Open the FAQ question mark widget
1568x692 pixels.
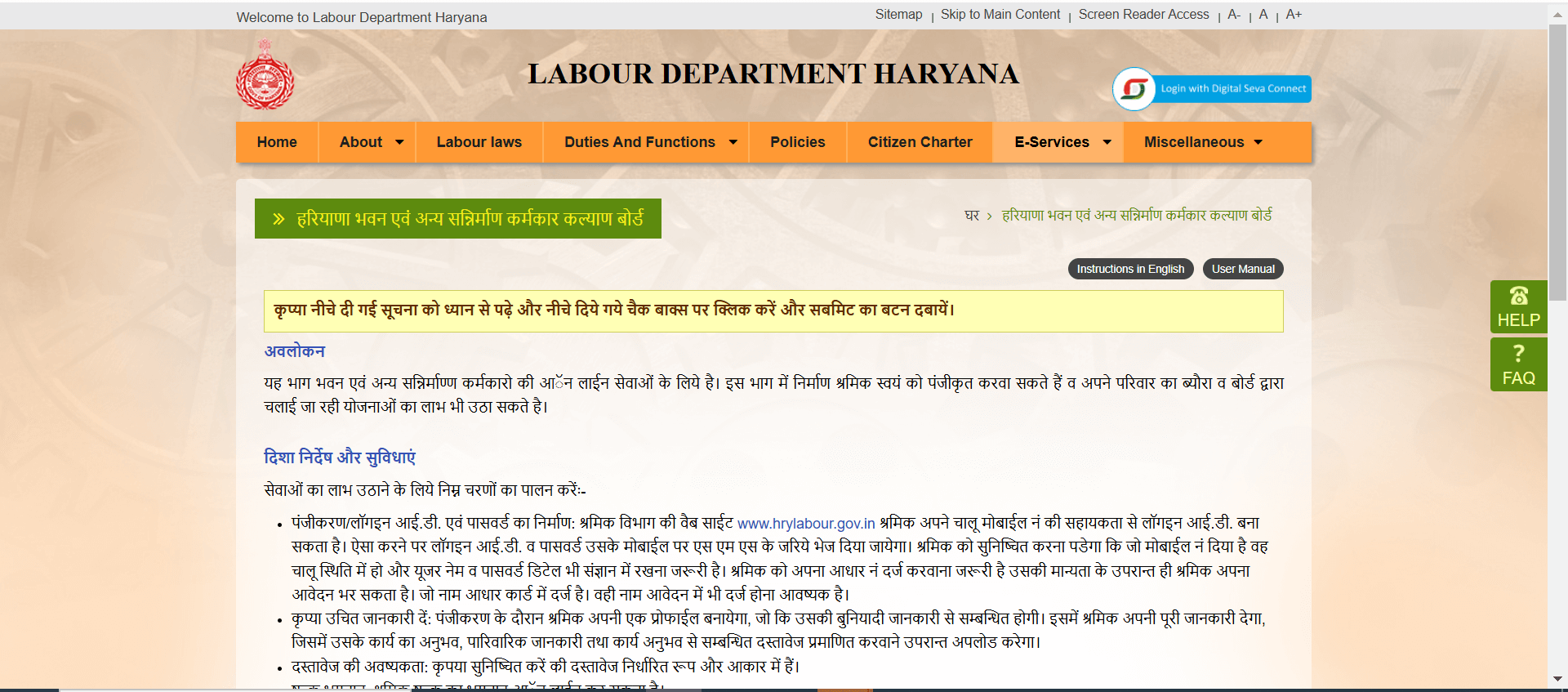pos(1518,364)
